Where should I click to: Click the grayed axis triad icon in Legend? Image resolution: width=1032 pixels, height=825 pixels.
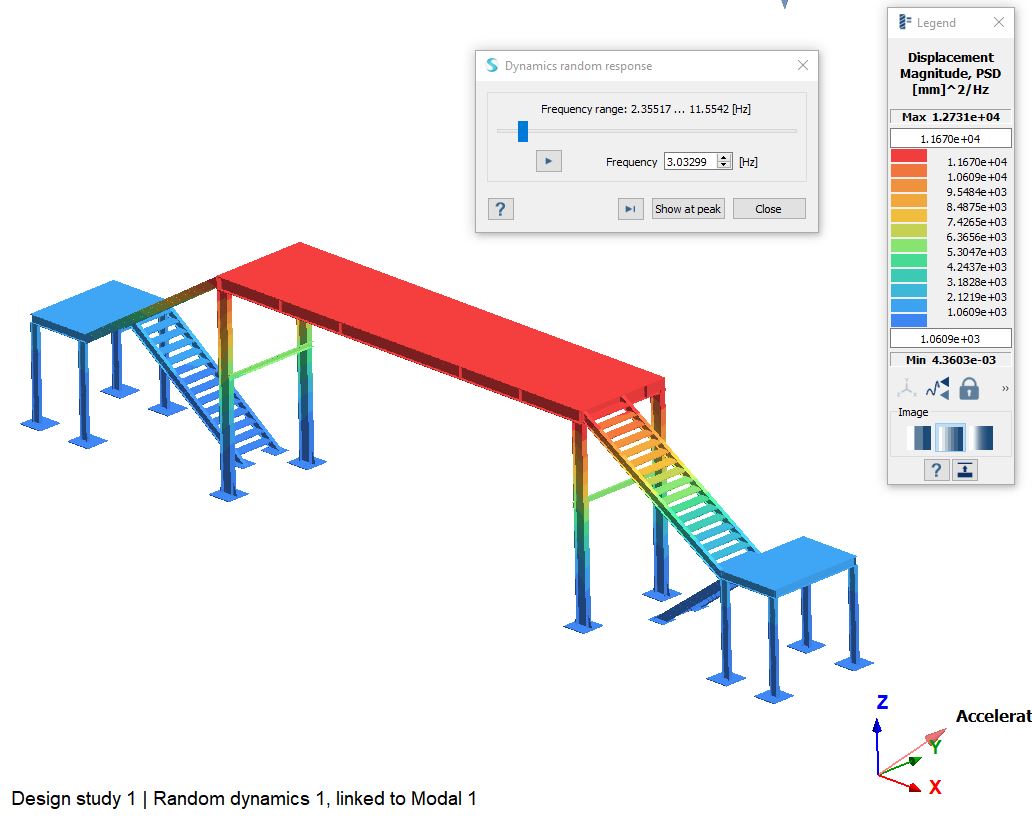(906, 388)
